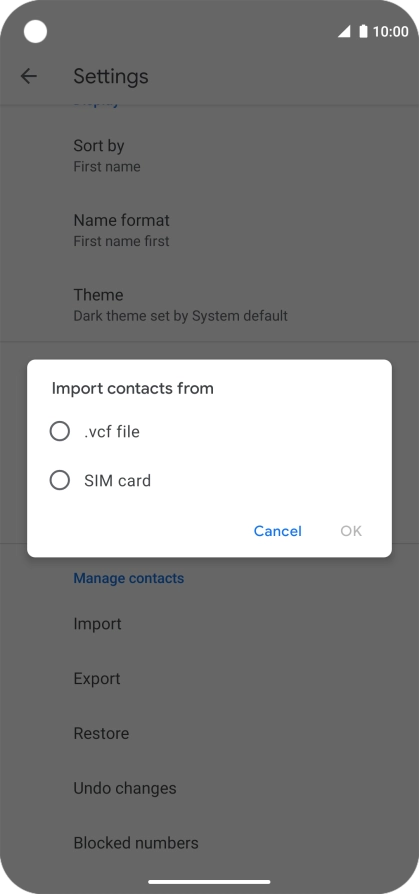This screenshot has width=419, height=894.
Task: Tap the white circular camera cutout icon
Action: (x=35, y=31)
